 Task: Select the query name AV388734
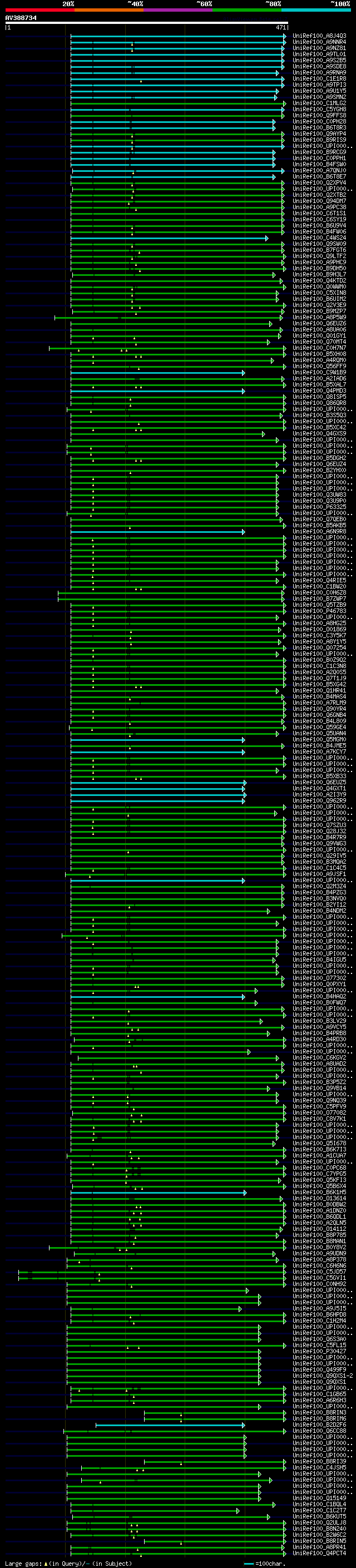tap(21, 18)
